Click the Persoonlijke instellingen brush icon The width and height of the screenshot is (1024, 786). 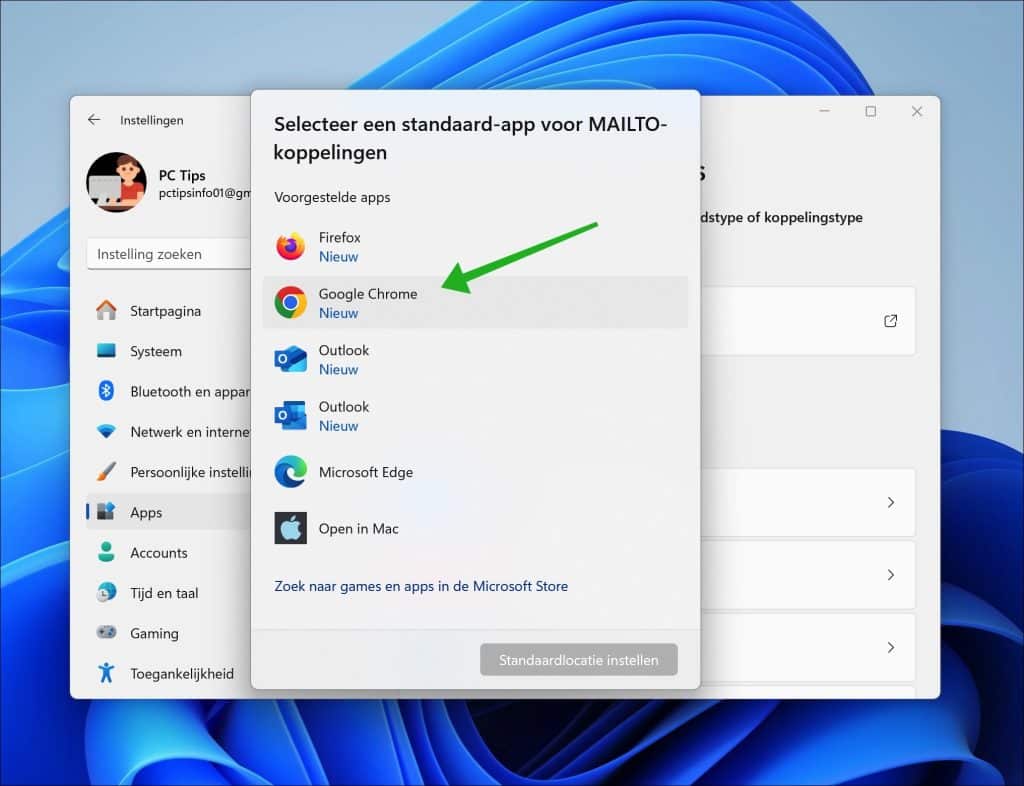click(x=106, y=471)
